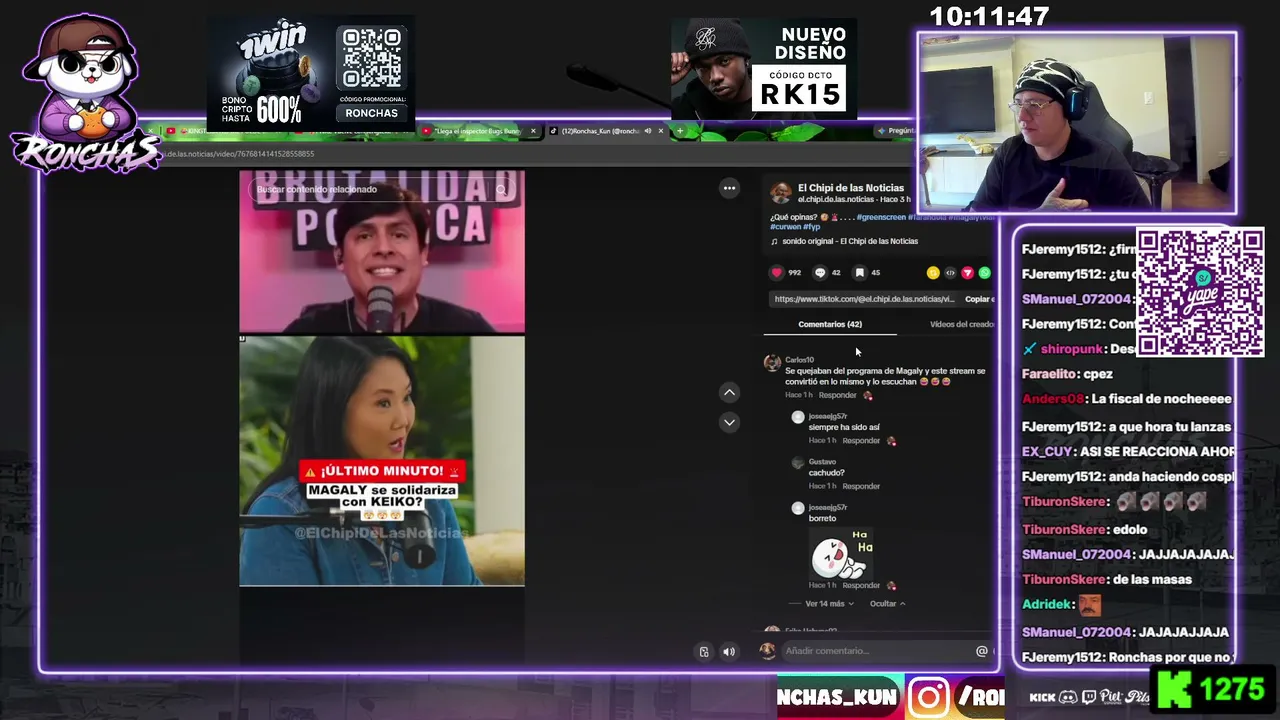Click the #greenscreen hashtag
The width and height of the screenshot is (1280, 720).
tap(881, 217)
